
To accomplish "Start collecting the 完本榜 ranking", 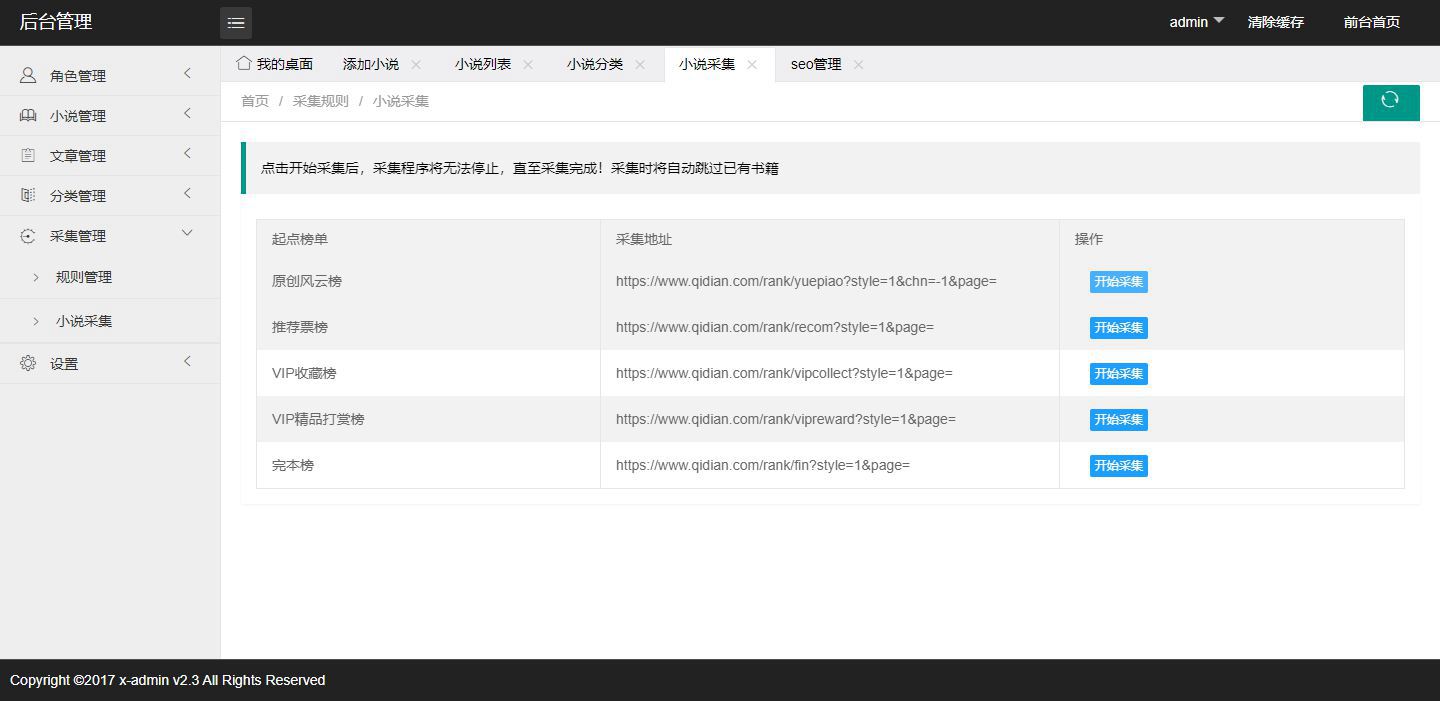I will click(x=1118, y=465).
